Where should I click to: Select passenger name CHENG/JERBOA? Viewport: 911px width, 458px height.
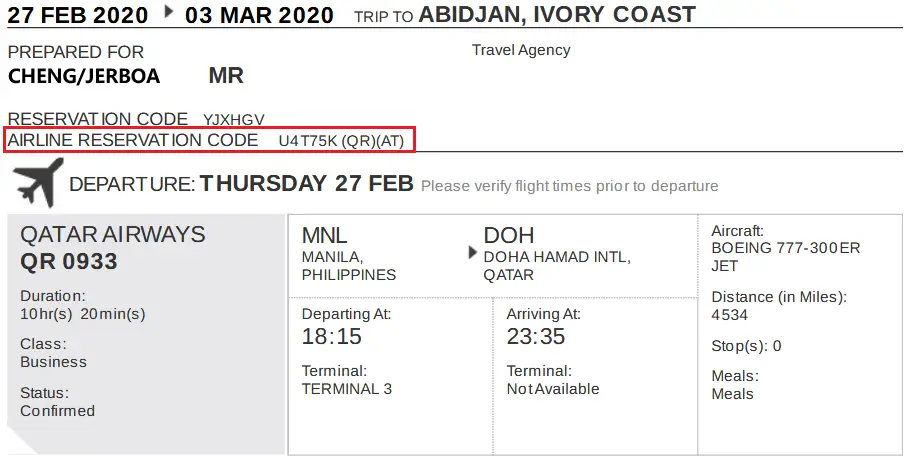pyautogui.click(x=84, y=76)
